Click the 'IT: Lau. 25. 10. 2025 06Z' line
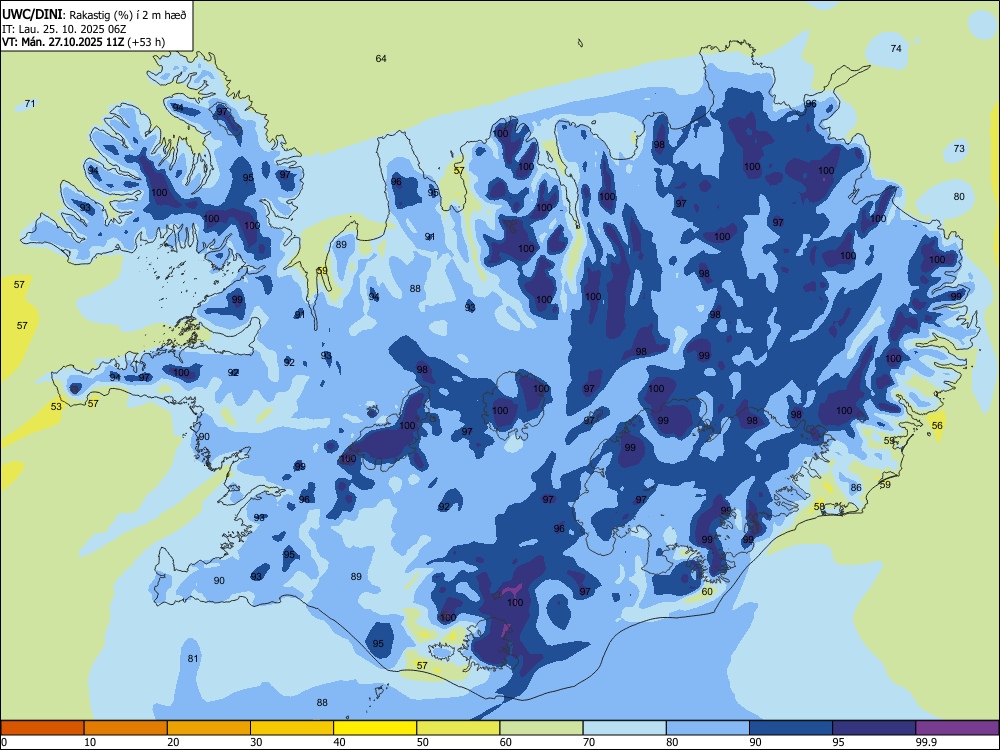Screen dimensions: 1000x750 tap(64, 29)
